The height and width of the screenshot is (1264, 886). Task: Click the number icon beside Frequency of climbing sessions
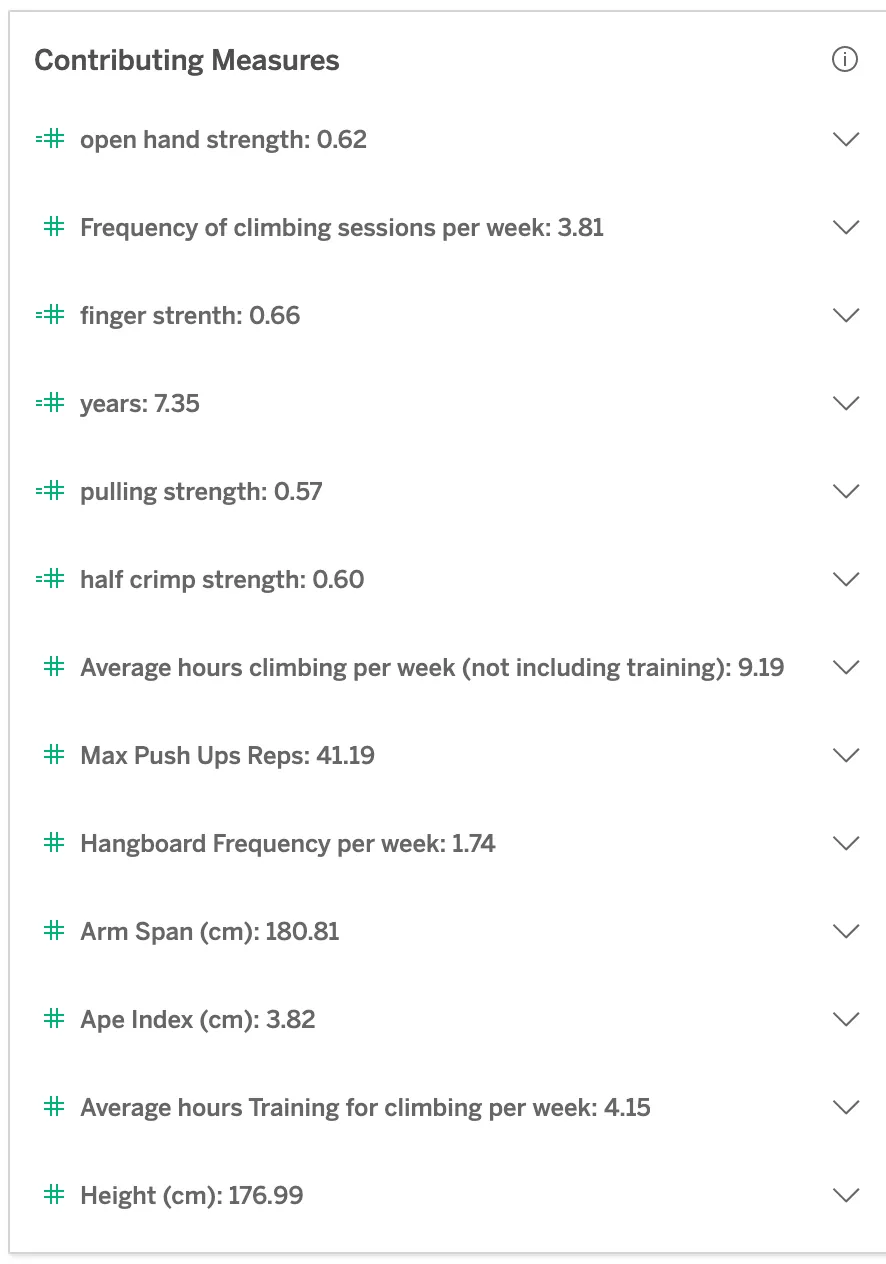point(54,227)
